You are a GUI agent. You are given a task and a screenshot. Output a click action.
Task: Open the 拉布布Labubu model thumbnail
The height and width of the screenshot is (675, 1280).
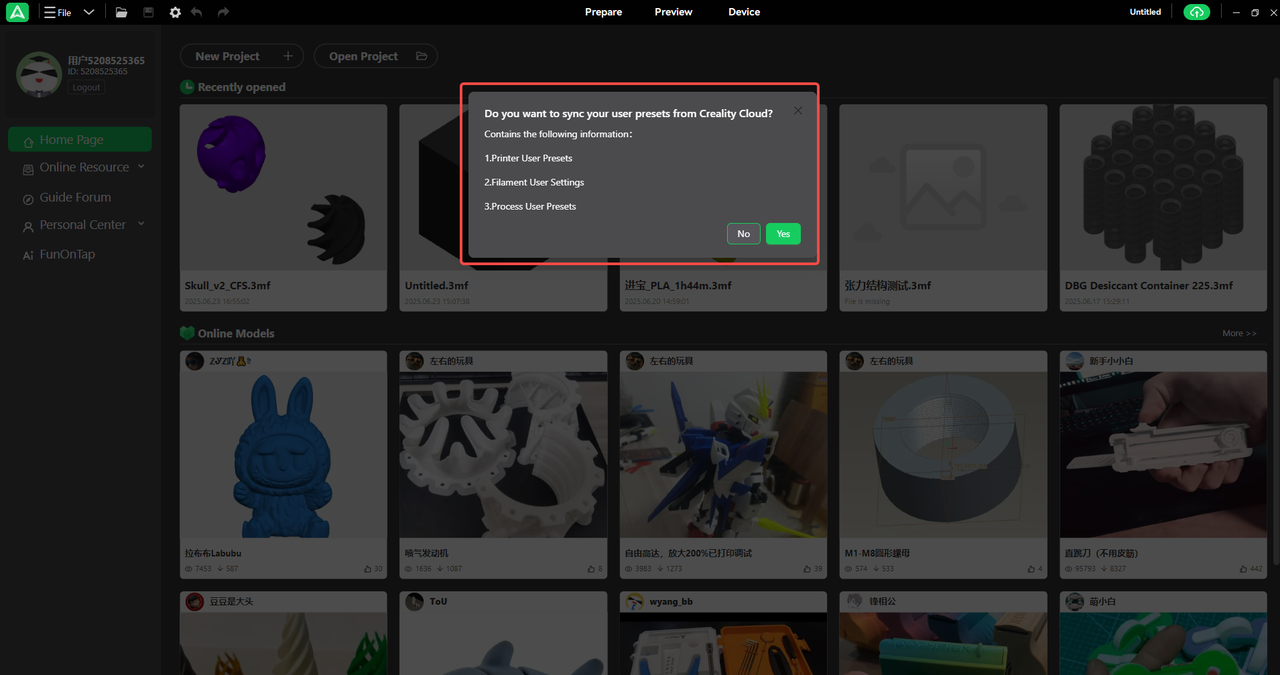pyautogui.click(x=283, y=455)
